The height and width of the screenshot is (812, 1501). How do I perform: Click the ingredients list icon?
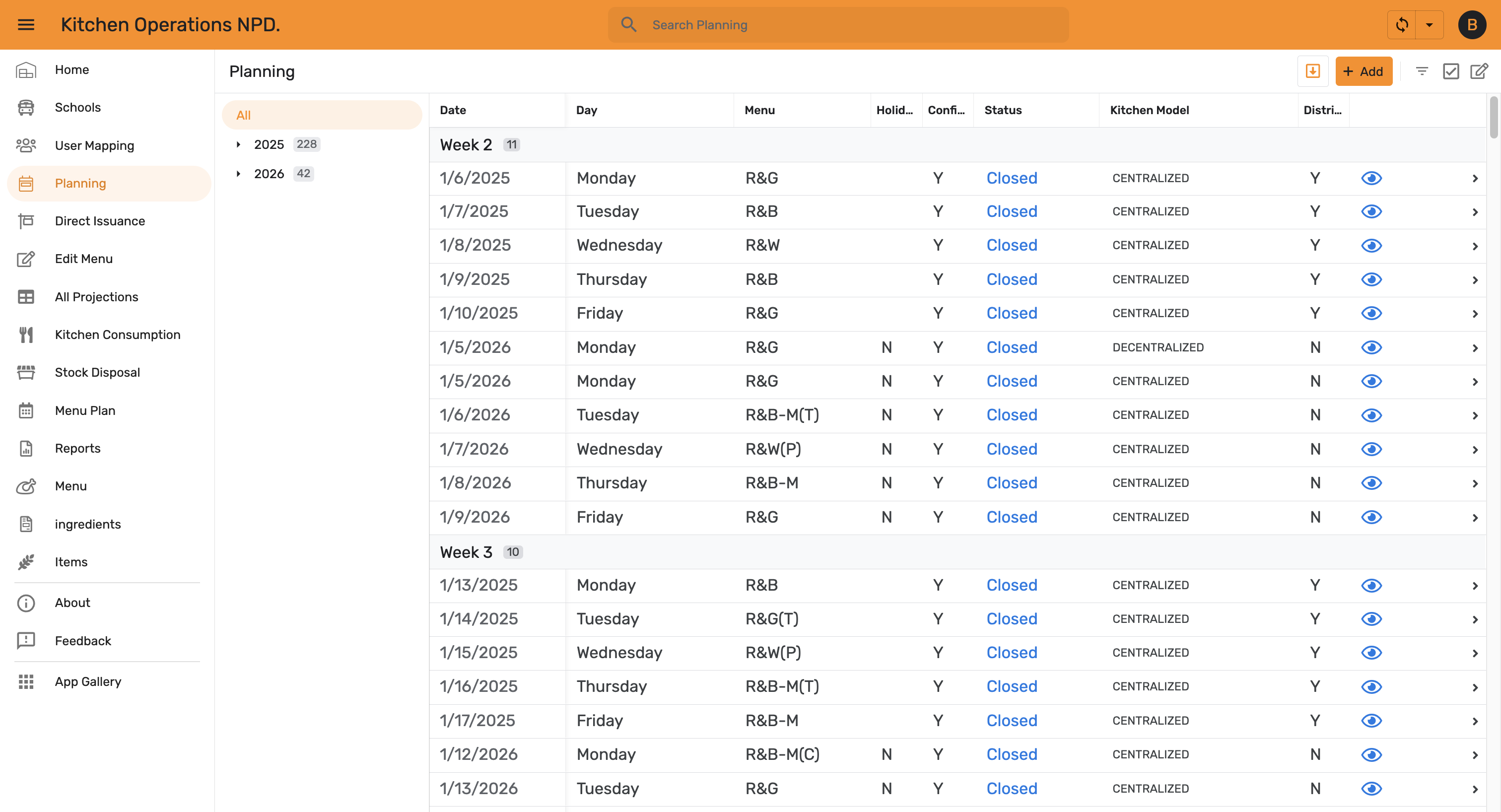(x=26, y=524)
